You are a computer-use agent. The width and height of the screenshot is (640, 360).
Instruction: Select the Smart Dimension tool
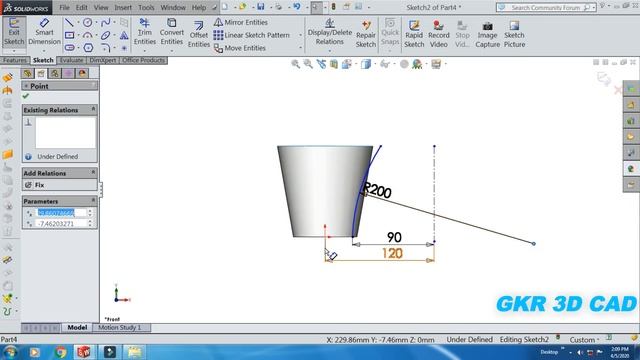coord(44,32)
